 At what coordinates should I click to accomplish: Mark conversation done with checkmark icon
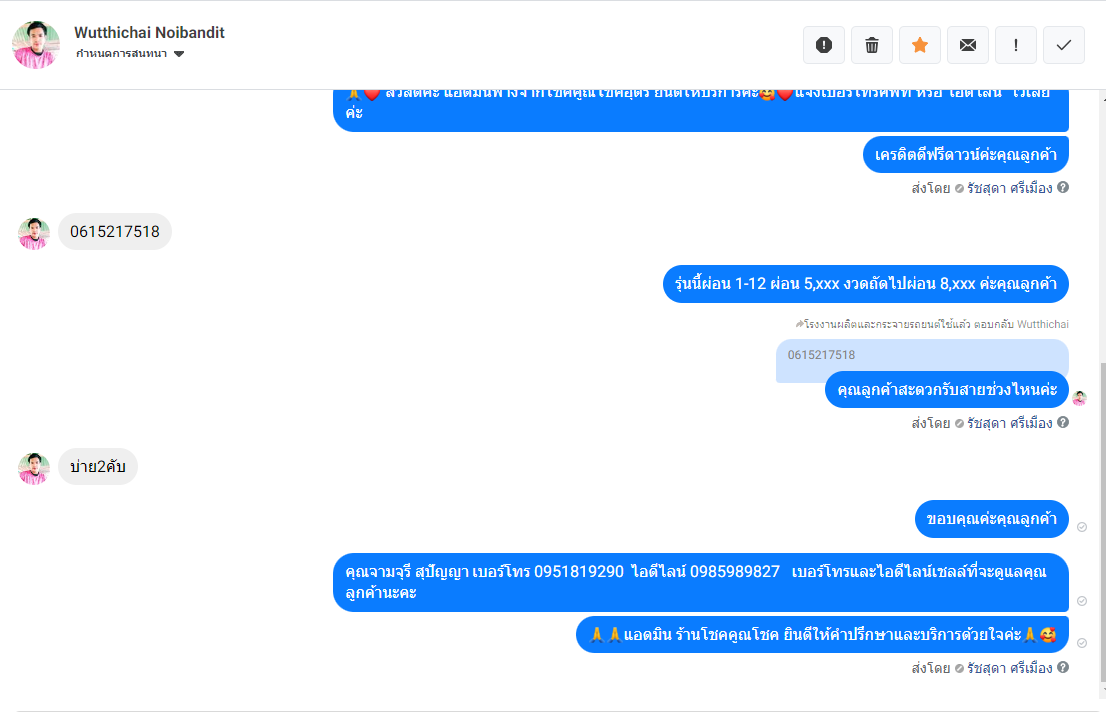tap(1064, 45)
